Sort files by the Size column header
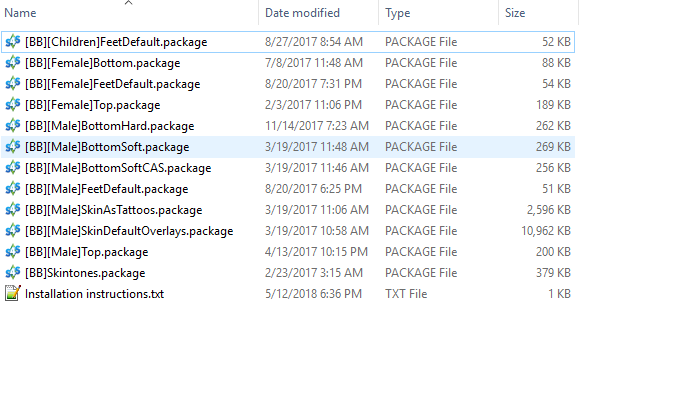674x413 pixels. click(x=515, y=13)
